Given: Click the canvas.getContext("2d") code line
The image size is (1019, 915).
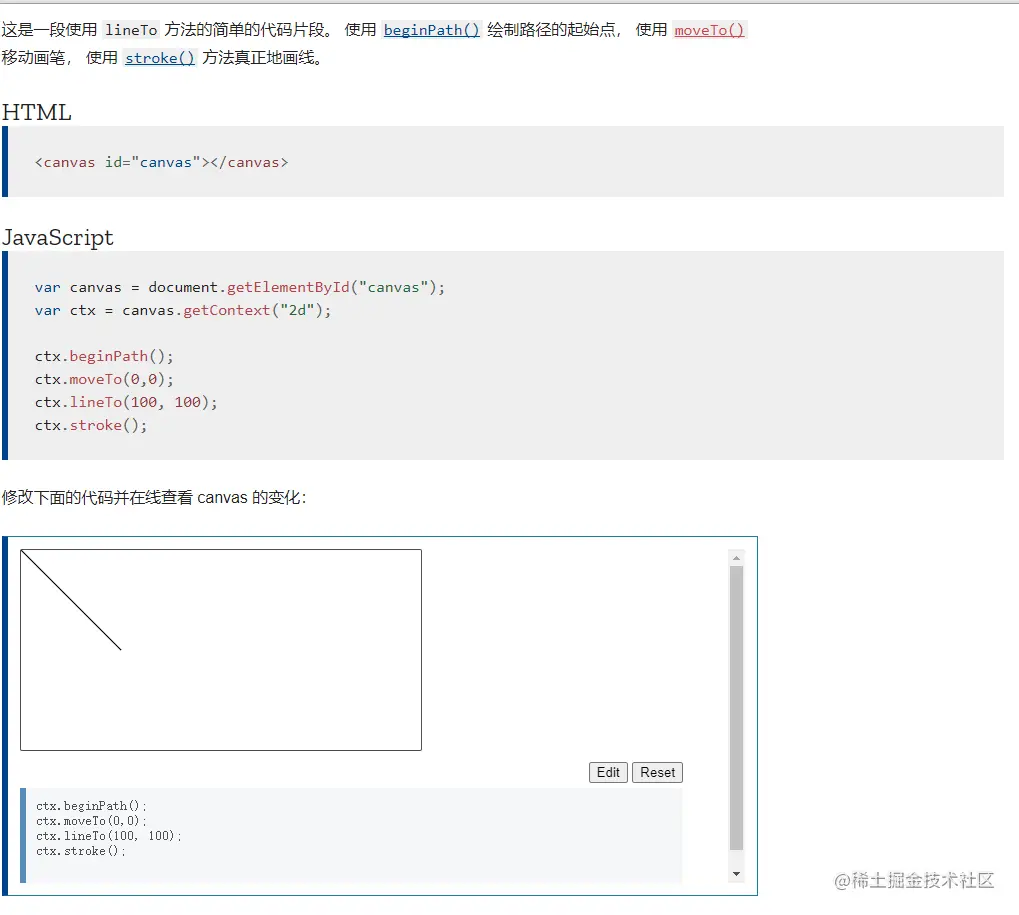Looking at the screenshot, I should (x=183, y=310).
